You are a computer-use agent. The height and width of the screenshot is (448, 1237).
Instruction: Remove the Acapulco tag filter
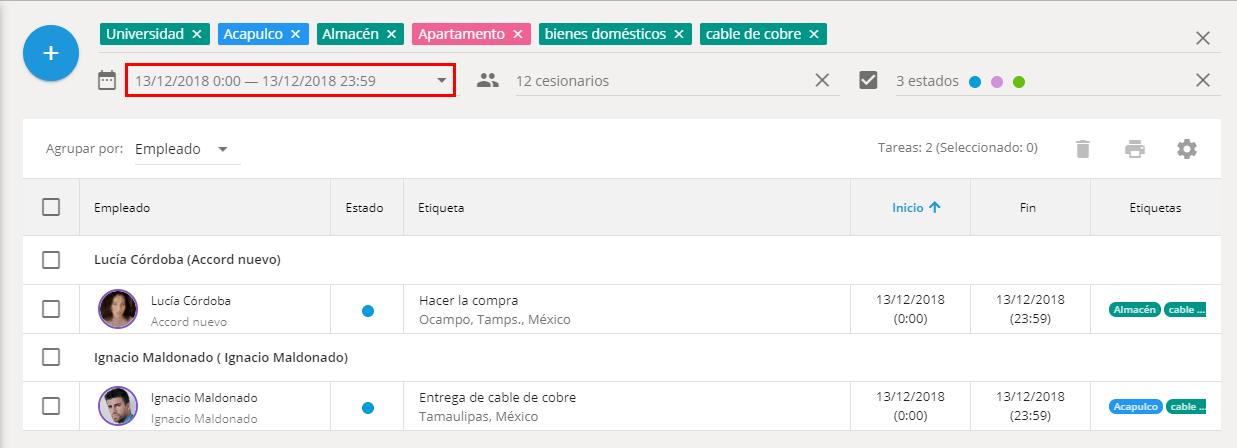point(295,34)
